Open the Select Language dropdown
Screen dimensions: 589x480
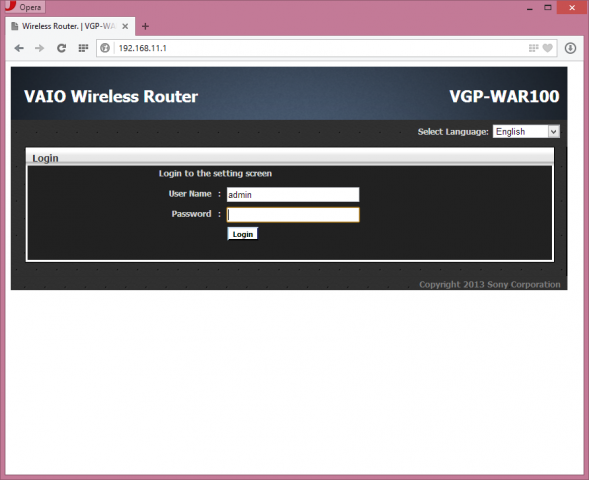click(x=526, y=131)
